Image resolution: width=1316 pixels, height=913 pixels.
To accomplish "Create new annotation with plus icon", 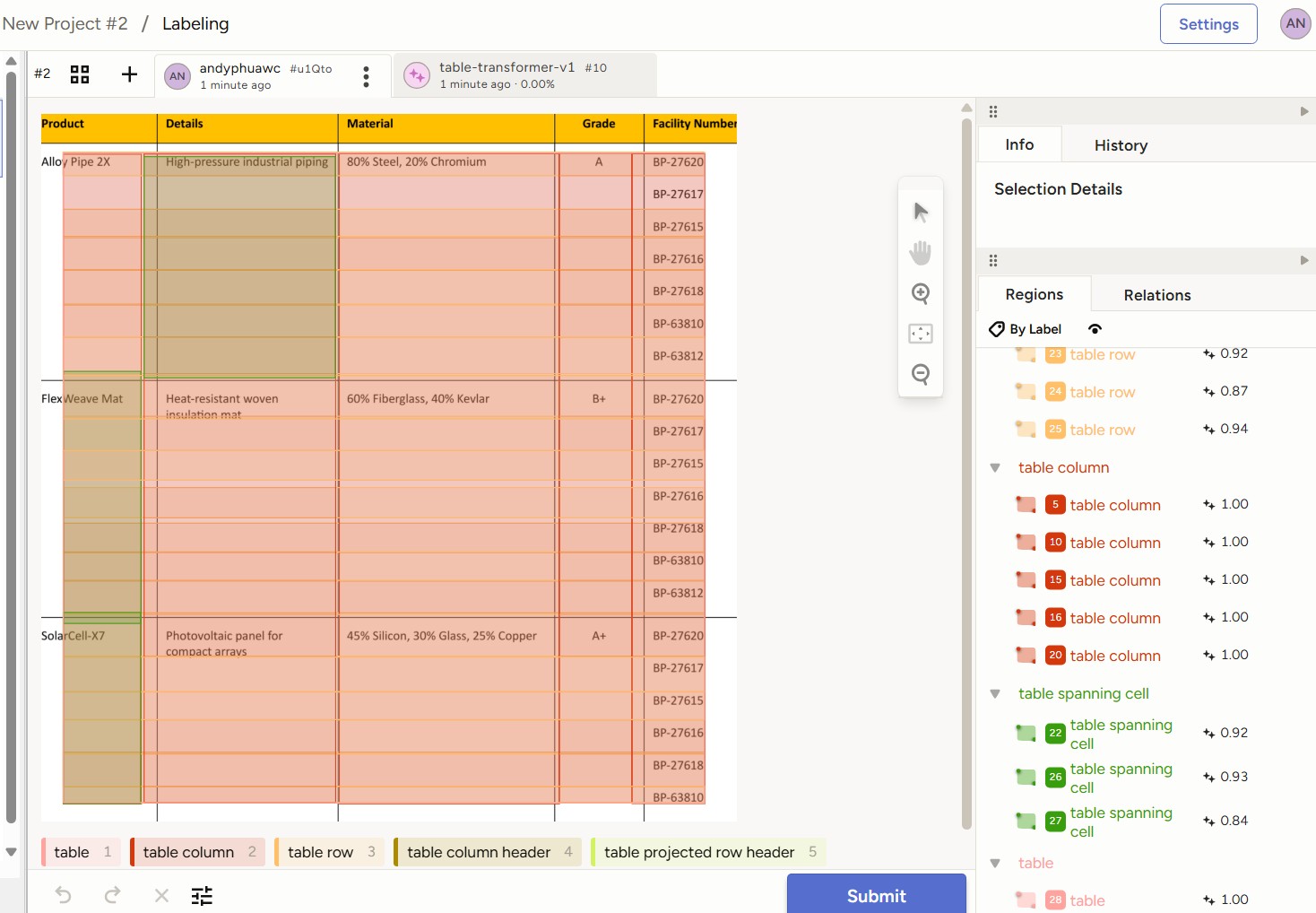I will point(129,74).
